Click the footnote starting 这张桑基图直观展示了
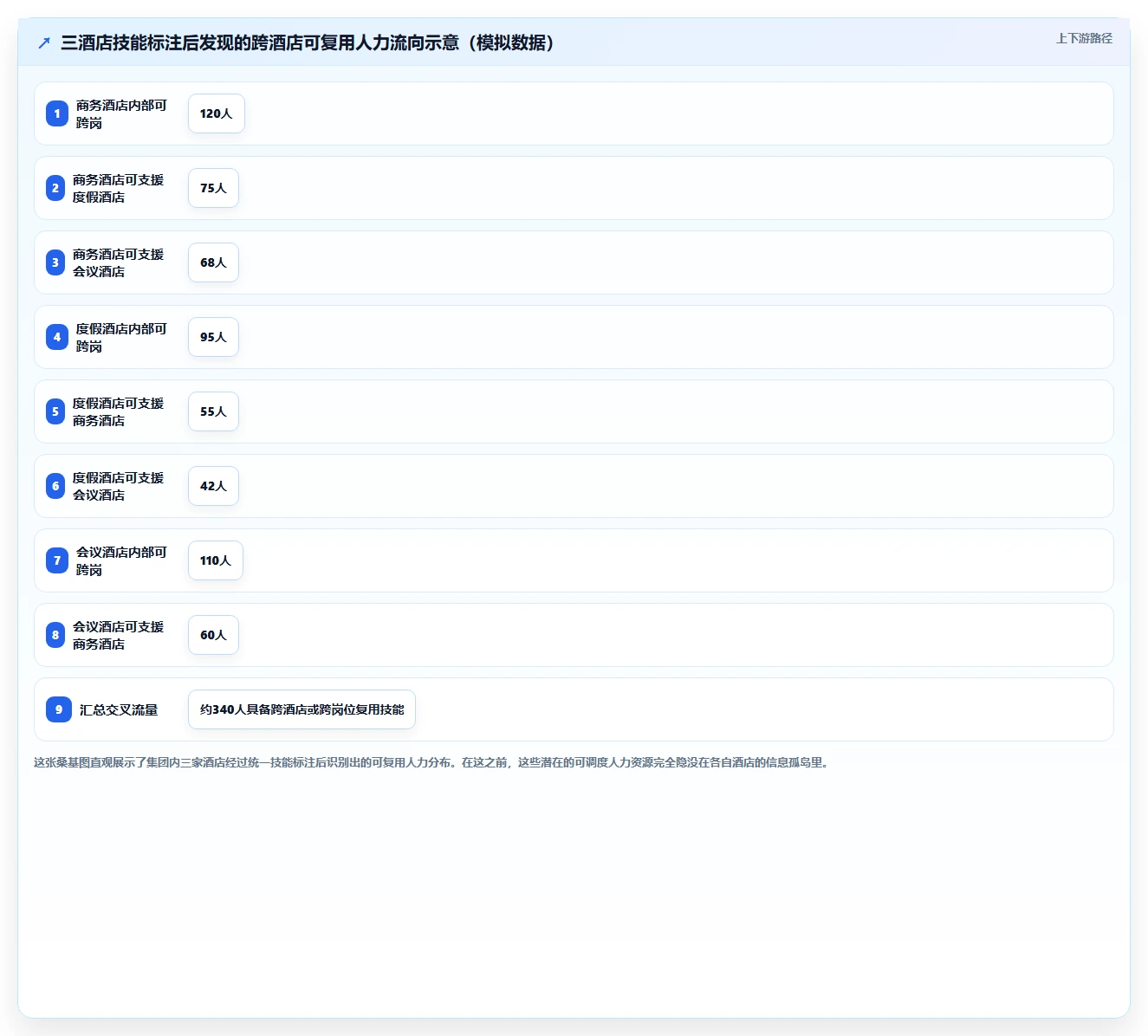 tap(432, 762)
